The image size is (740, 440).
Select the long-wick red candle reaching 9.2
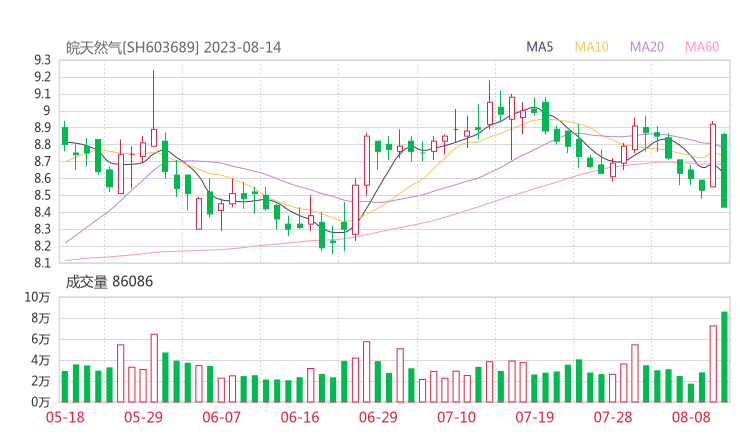point(153,108)
